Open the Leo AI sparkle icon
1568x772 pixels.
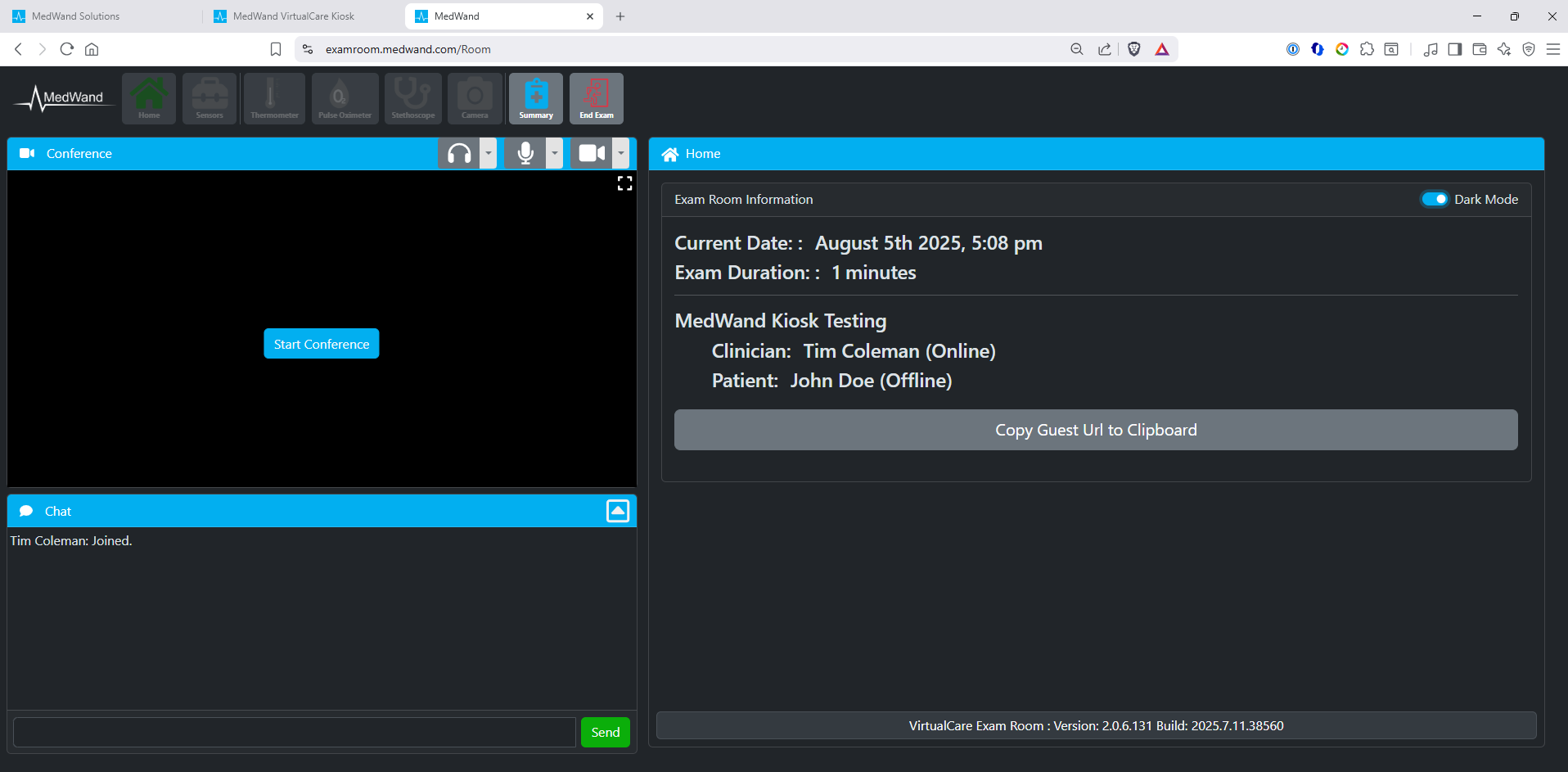click(x=1504, y=49)
